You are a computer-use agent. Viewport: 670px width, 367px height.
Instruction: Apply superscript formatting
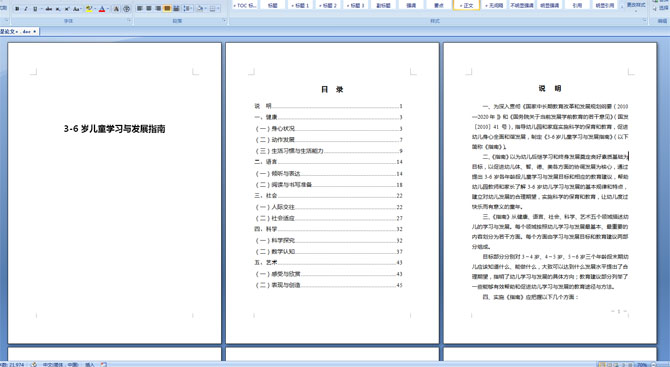(67, 9)
